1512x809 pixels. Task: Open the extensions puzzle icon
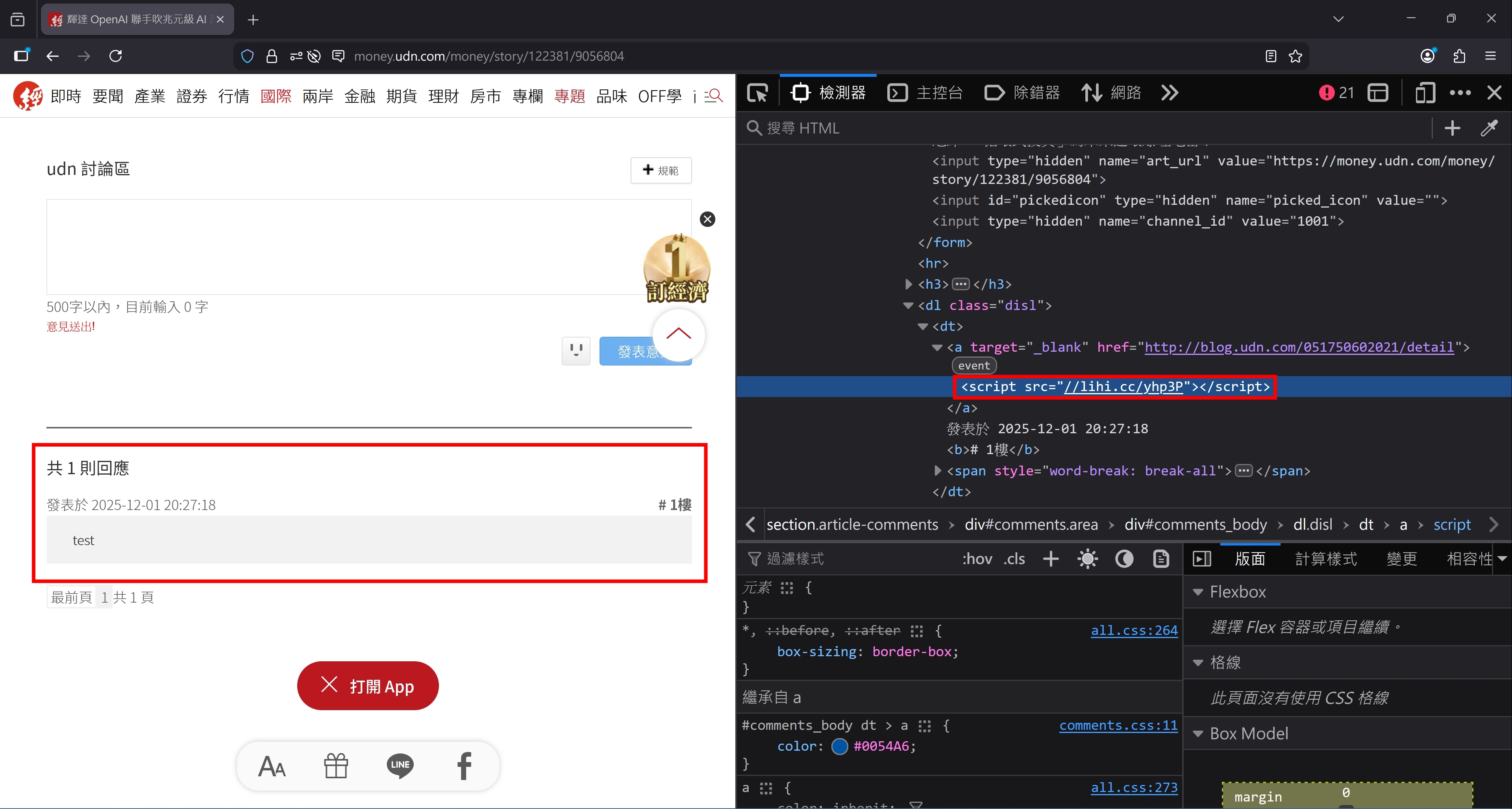pos(1459,56)
